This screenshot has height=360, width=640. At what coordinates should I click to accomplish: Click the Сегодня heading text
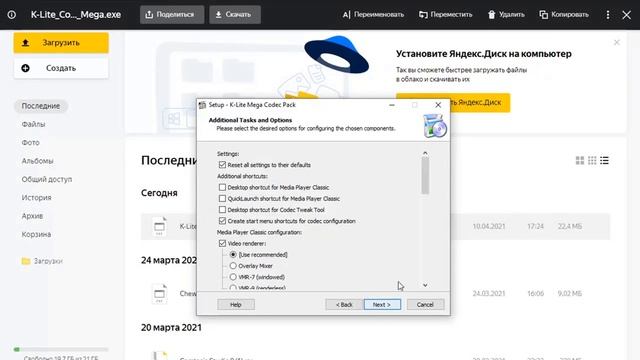[x=159, y=193]
